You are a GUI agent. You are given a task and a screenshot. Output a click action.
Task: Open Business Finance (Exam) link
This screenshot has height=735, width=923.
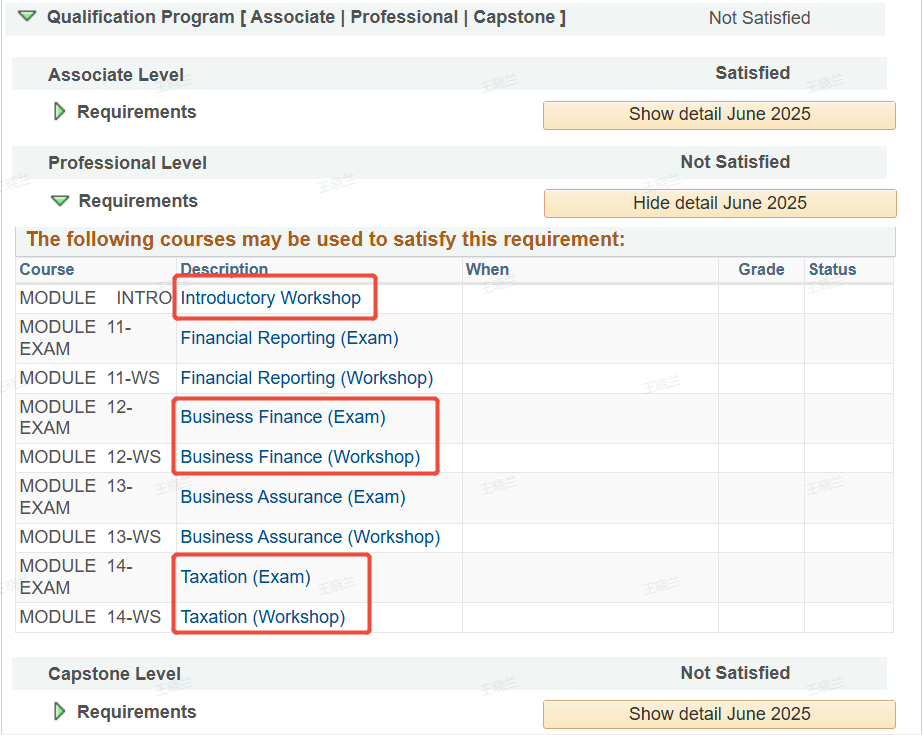(x=282, y=417)
